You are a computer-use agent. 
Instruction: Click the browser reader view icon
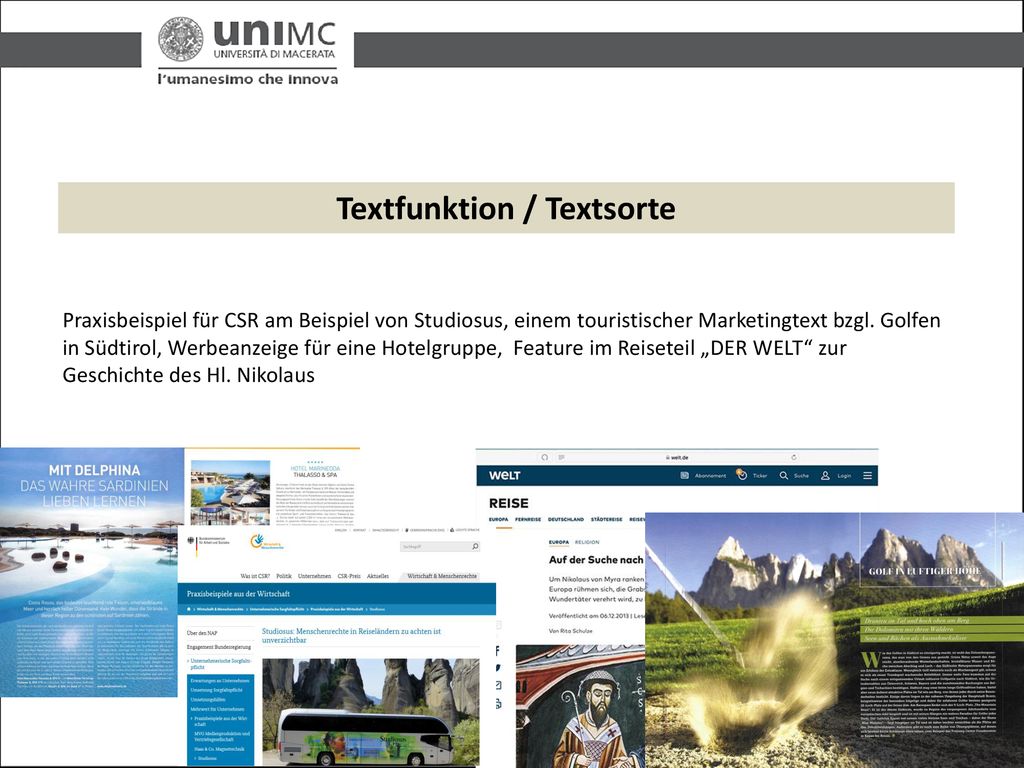(561, 457)
